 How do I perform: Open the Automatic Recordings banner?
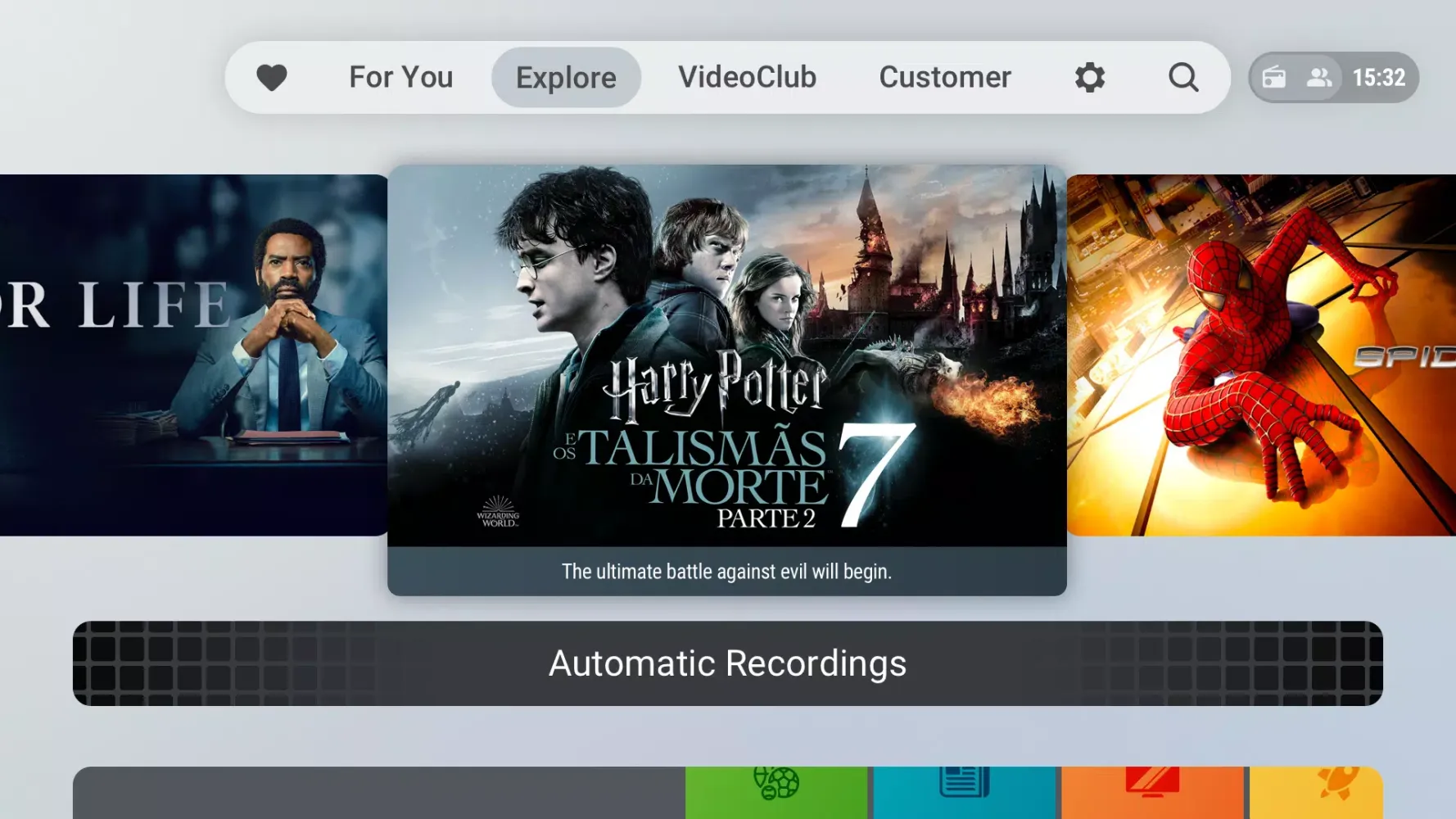point(728,663)
